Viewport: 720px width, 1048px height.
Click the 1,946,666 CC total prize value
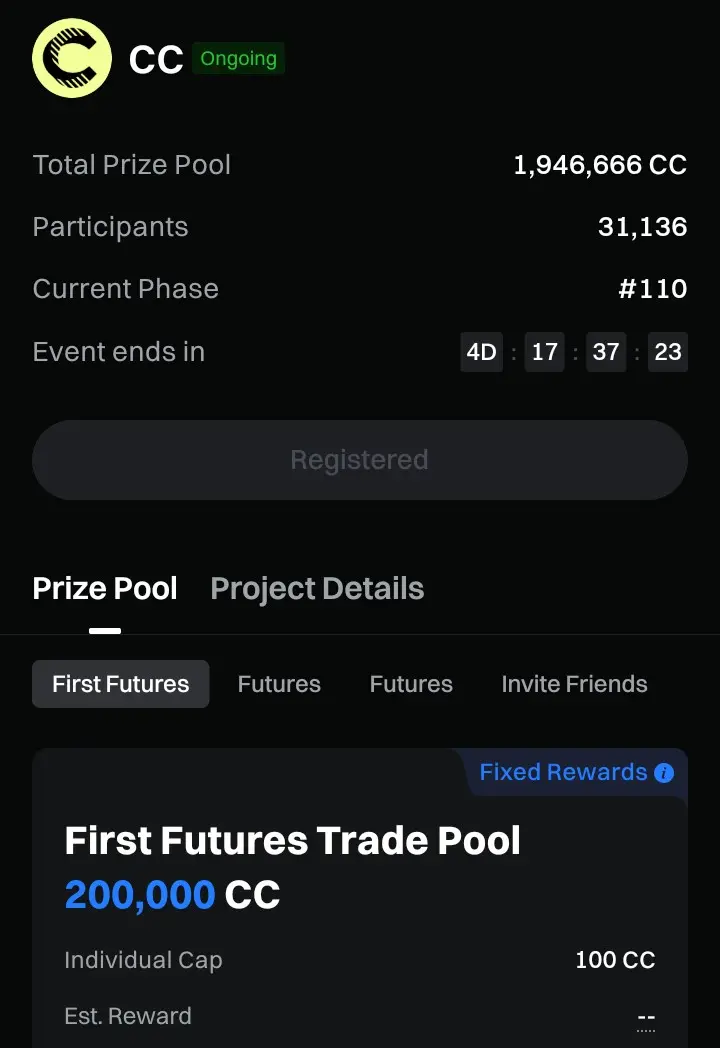click(x=600, y=165)
